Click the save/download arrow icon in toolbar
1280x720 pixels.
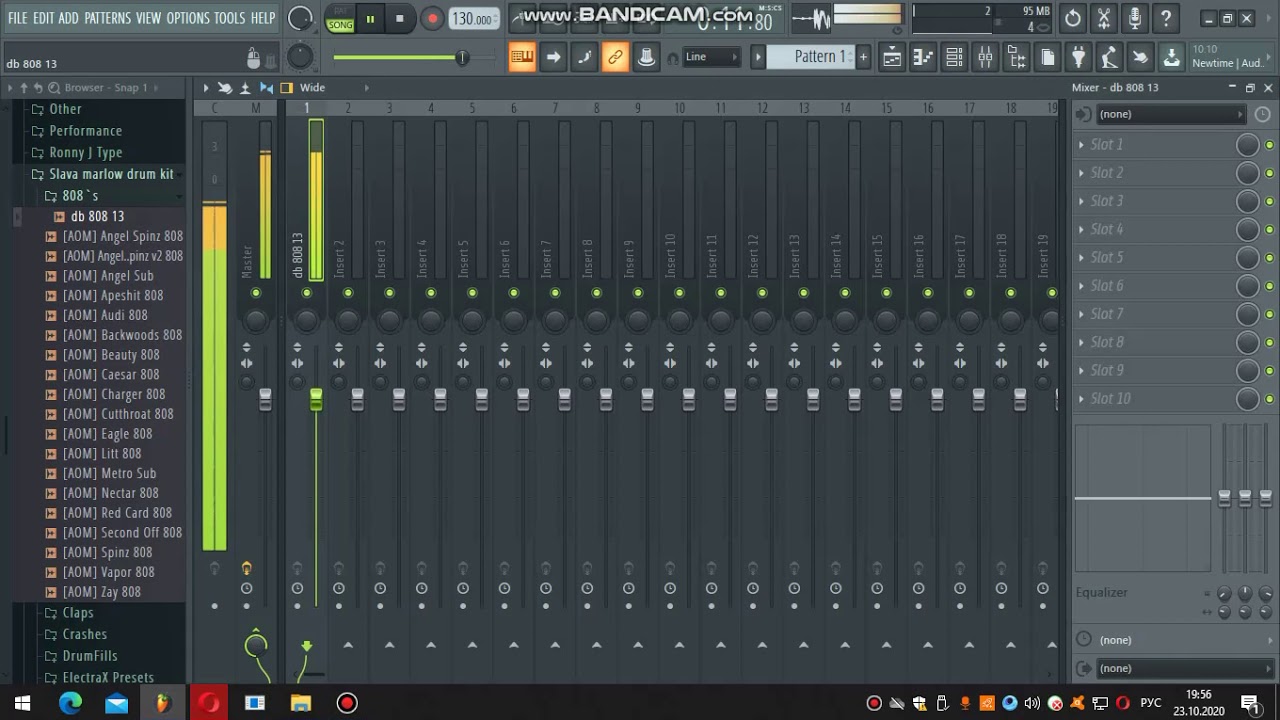[1171, 57]
